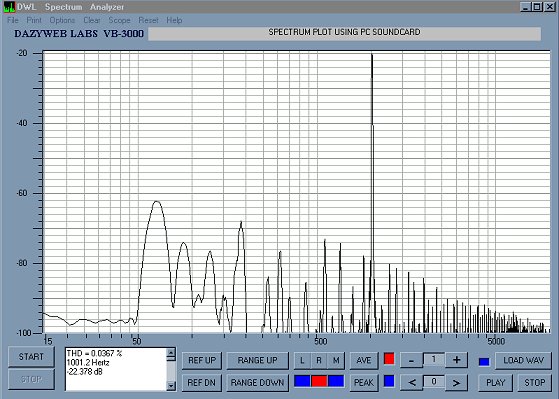Select the R channel button
This screenshot has width=559, height=399.
[x=319, y=360]
